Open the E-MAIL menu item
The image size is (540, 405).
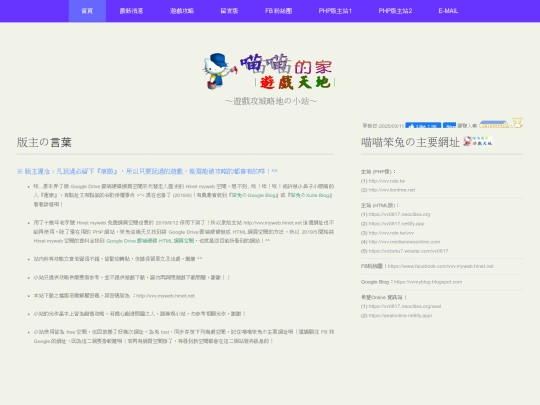(x=448, y=11)
